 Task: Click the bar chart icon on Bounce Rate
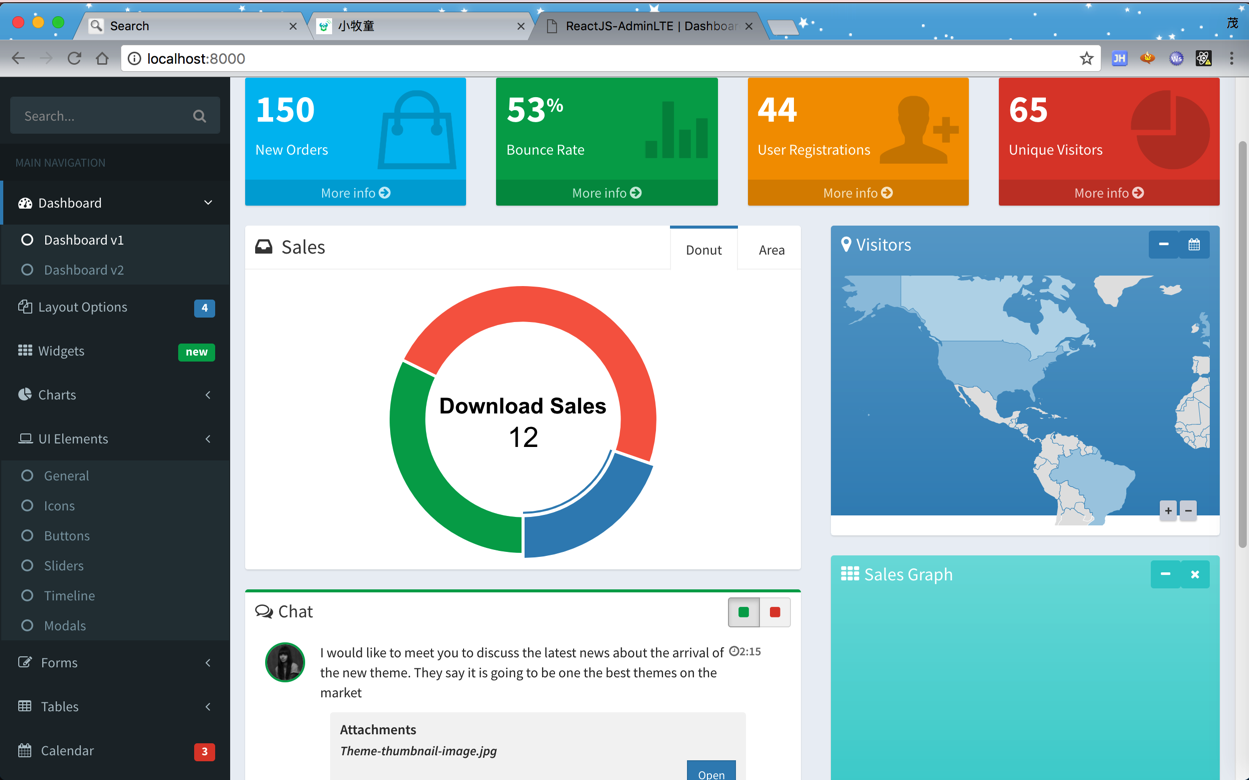[x=676, y=128]
